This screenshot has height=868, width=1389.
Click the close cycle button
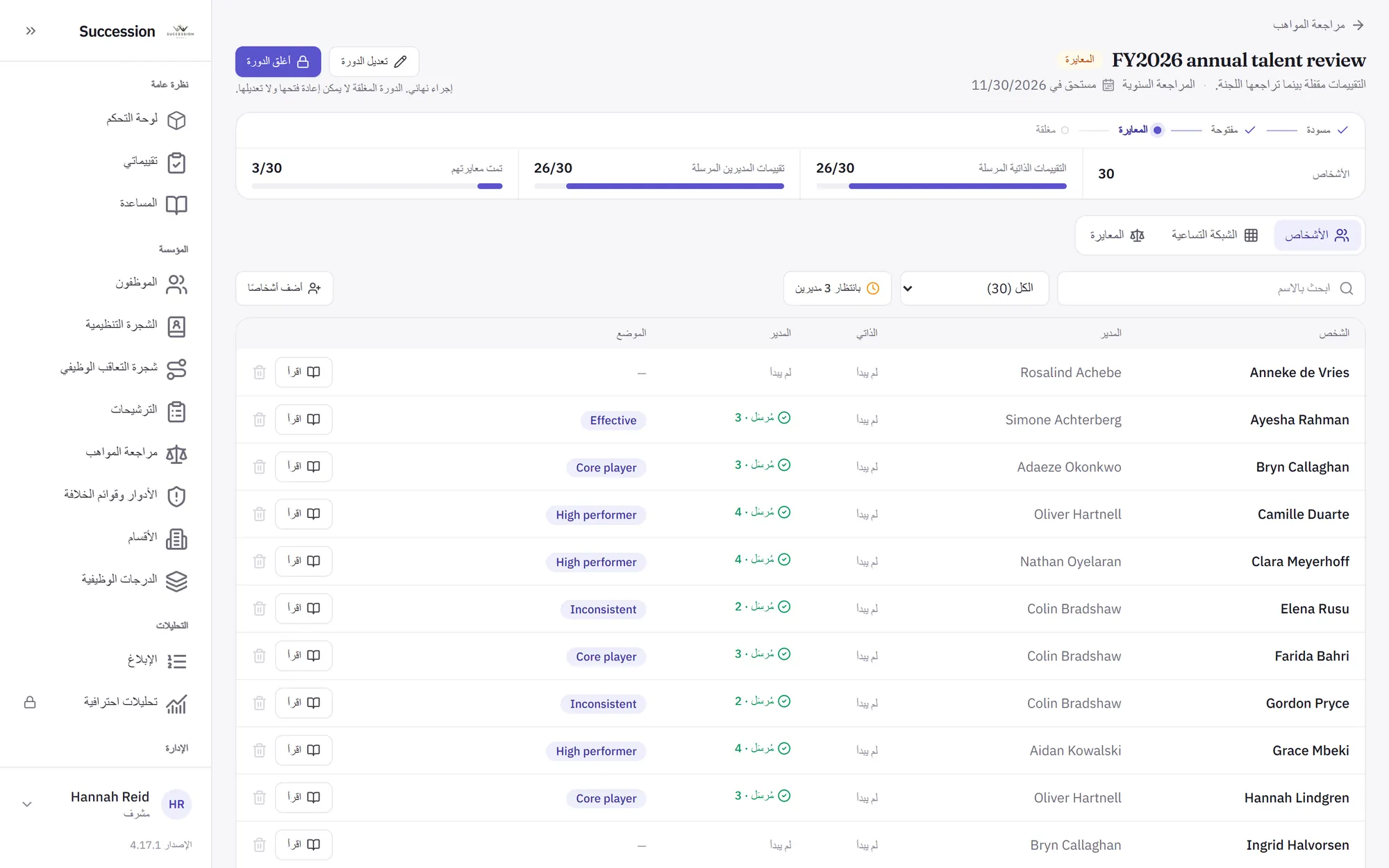(278, 62)
